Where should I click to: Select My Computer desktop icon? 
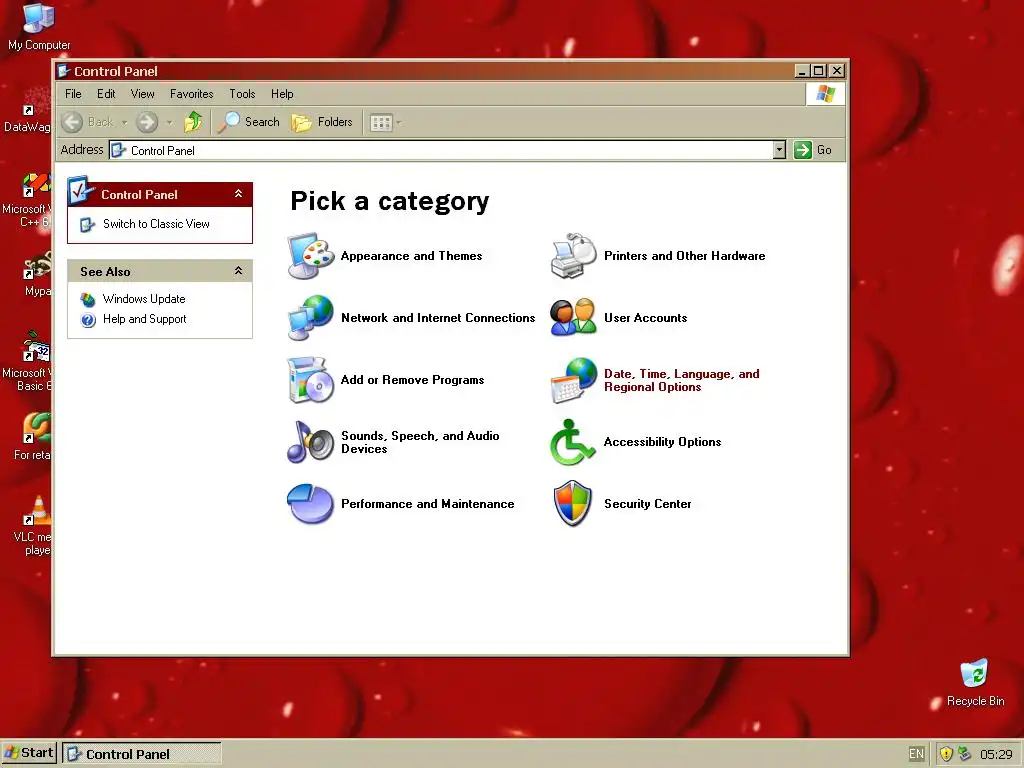pos(39,27)
